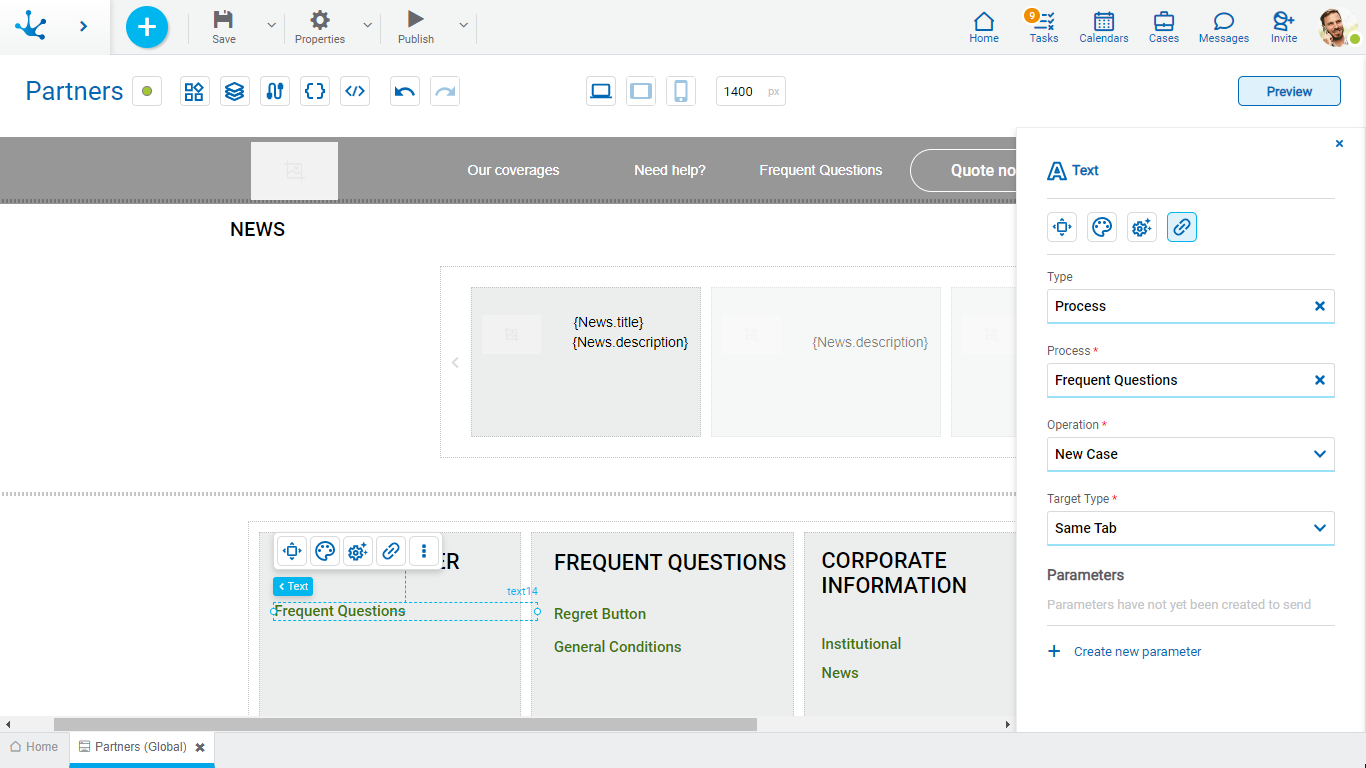
Task: Select the {News.title} text
Action: click(608, 322)
